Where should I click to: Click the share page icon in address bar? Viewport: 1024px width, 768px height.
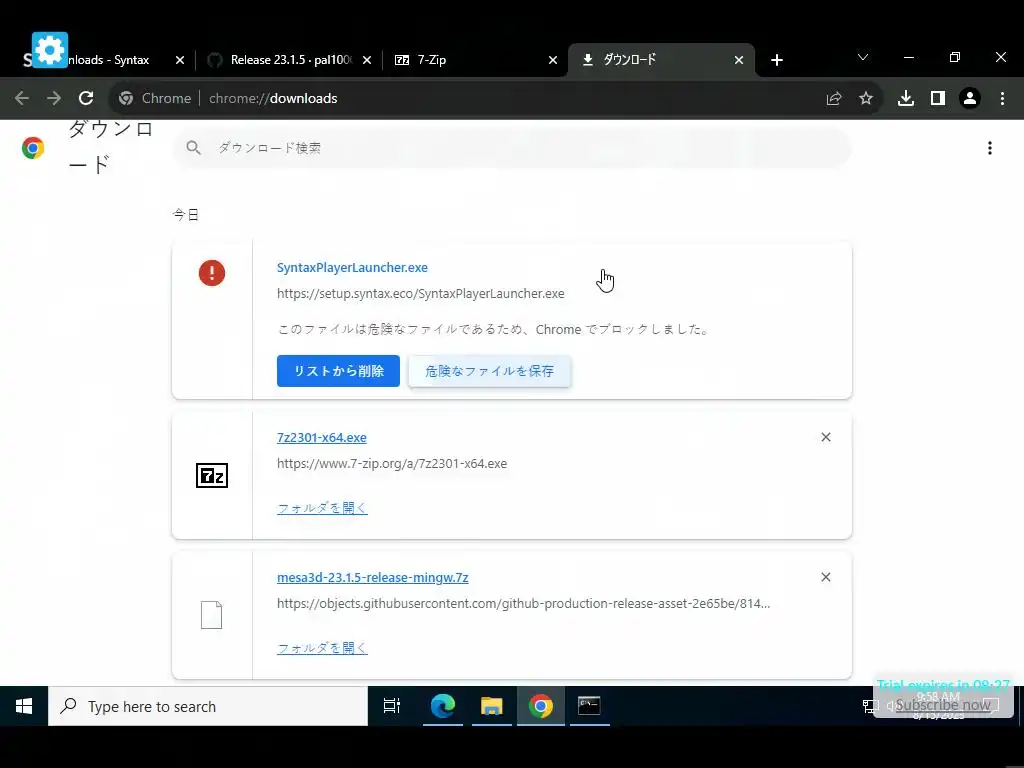834,98
